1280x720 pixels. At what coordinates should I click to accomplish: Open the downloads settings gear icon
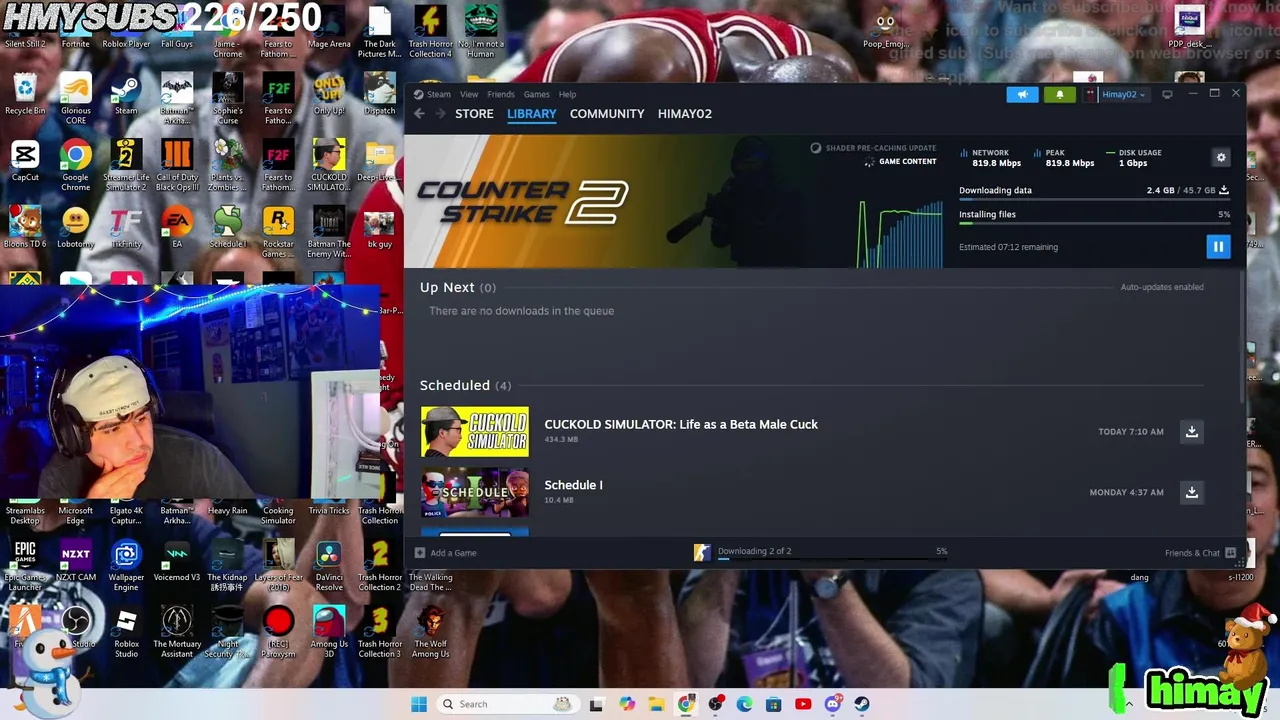click(x=1220, y=158)
